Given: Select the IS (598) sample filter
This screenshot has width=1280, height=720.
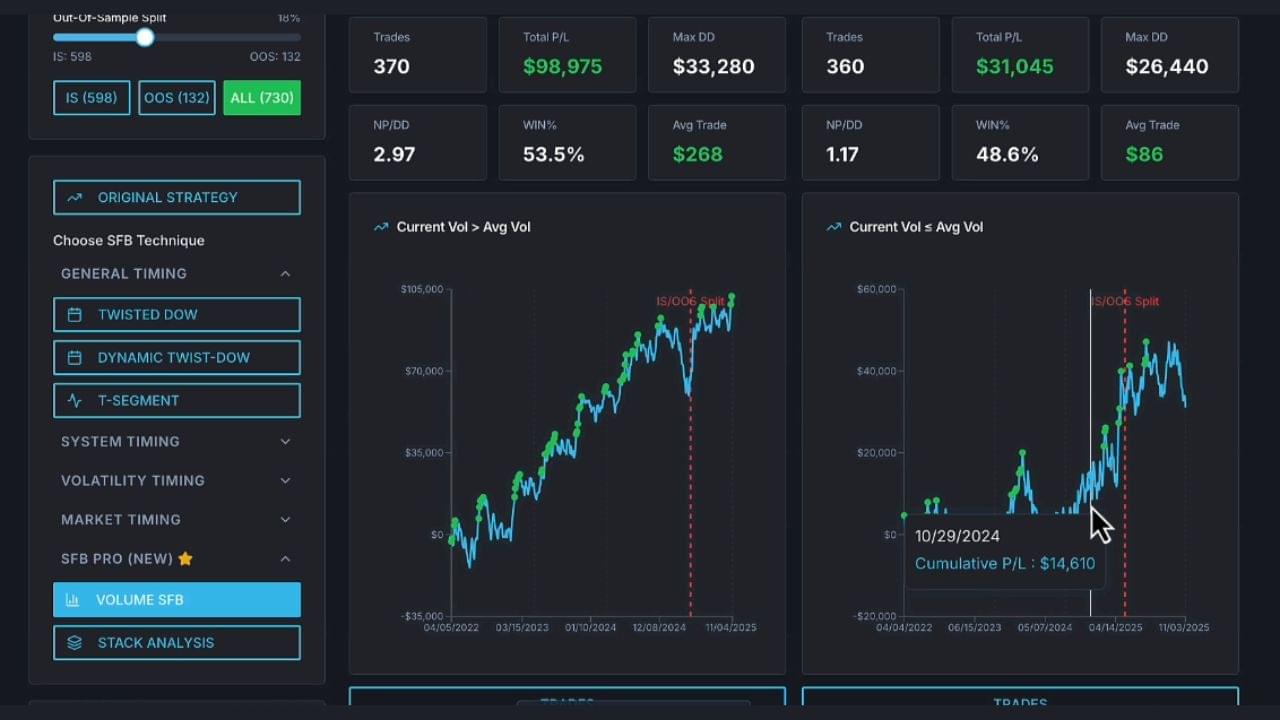Looking at the screenshot, I should (91, 98).
